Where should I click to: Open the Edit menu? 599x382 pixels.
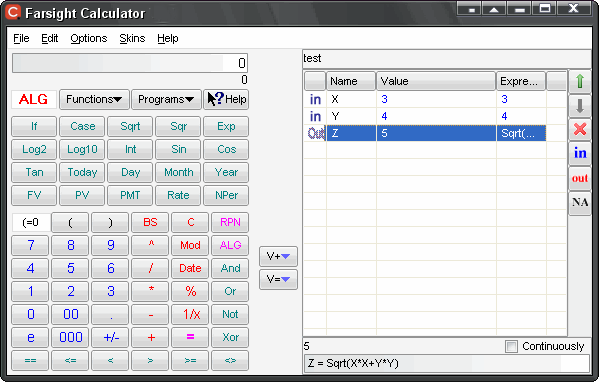click(50, 38)
